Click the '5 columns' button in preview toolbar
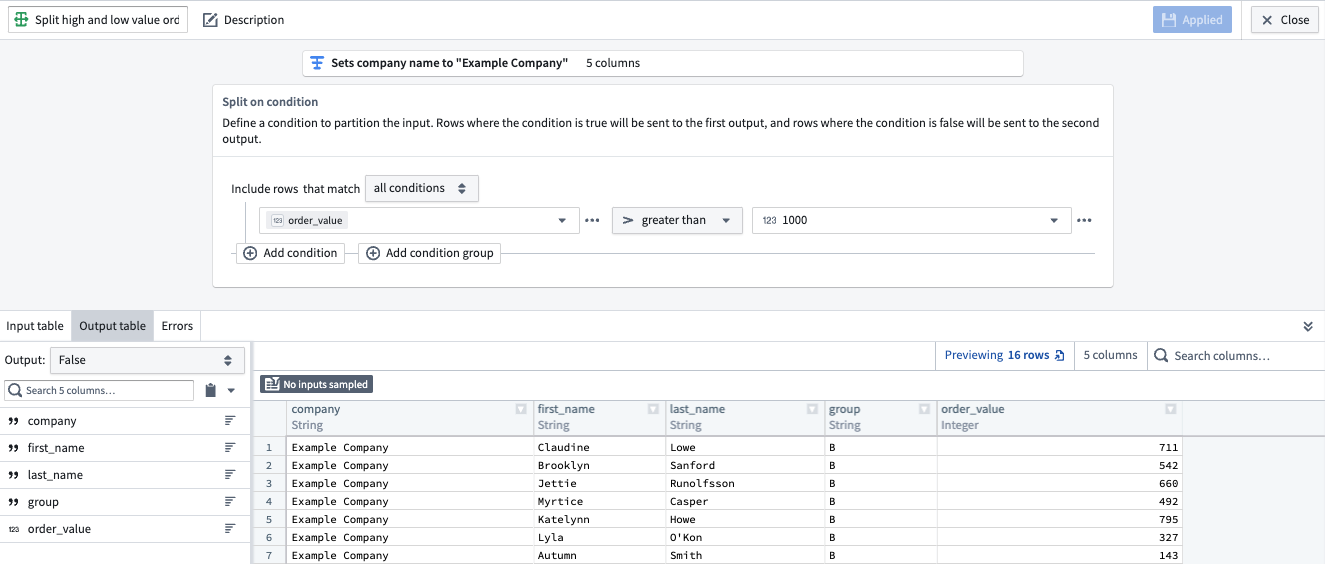Viewport: 1325px width, 564px height. (x=1110, y=355)
